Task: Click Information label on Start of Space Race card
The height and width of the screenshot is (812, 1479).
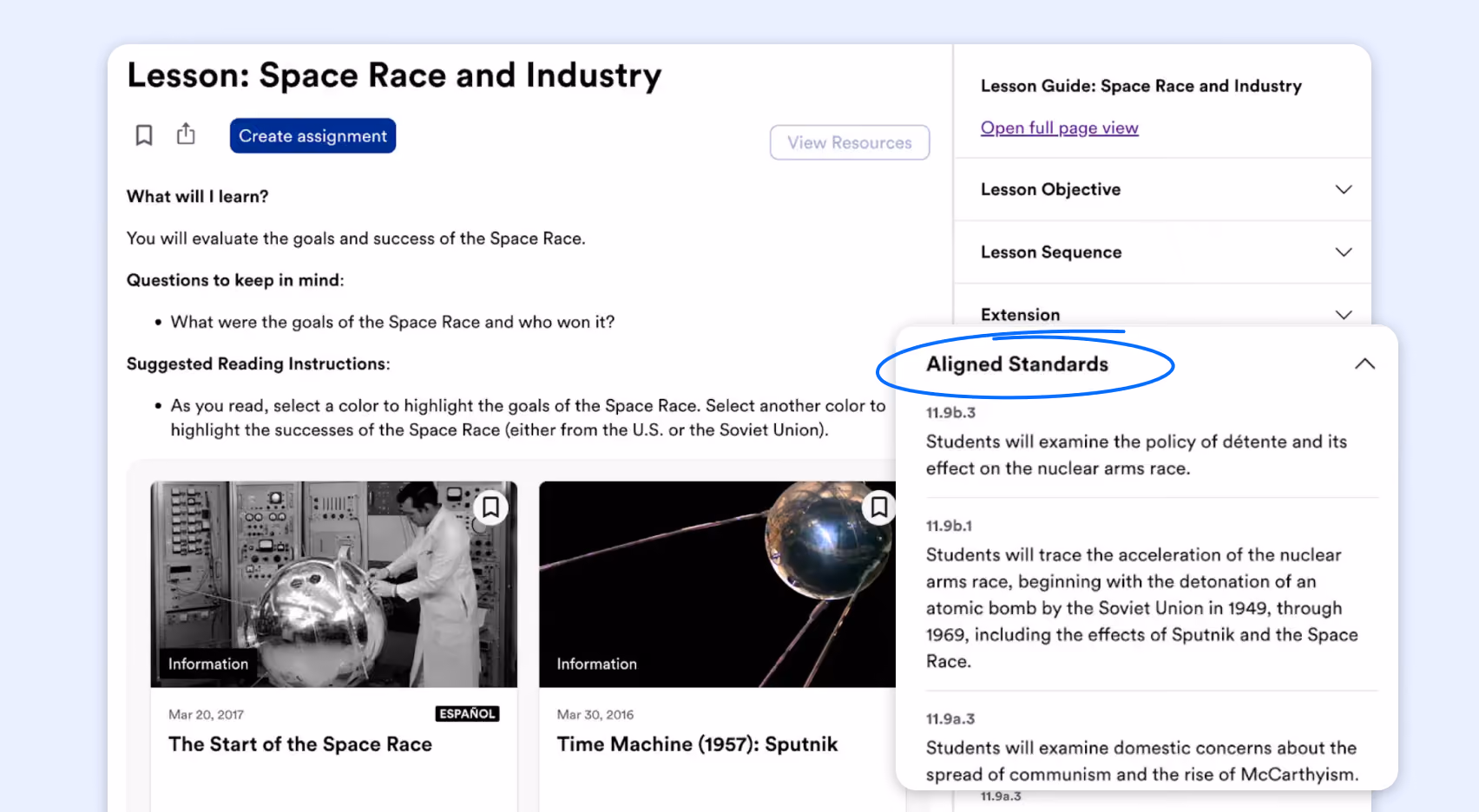Action: click(x=208, y=664)
